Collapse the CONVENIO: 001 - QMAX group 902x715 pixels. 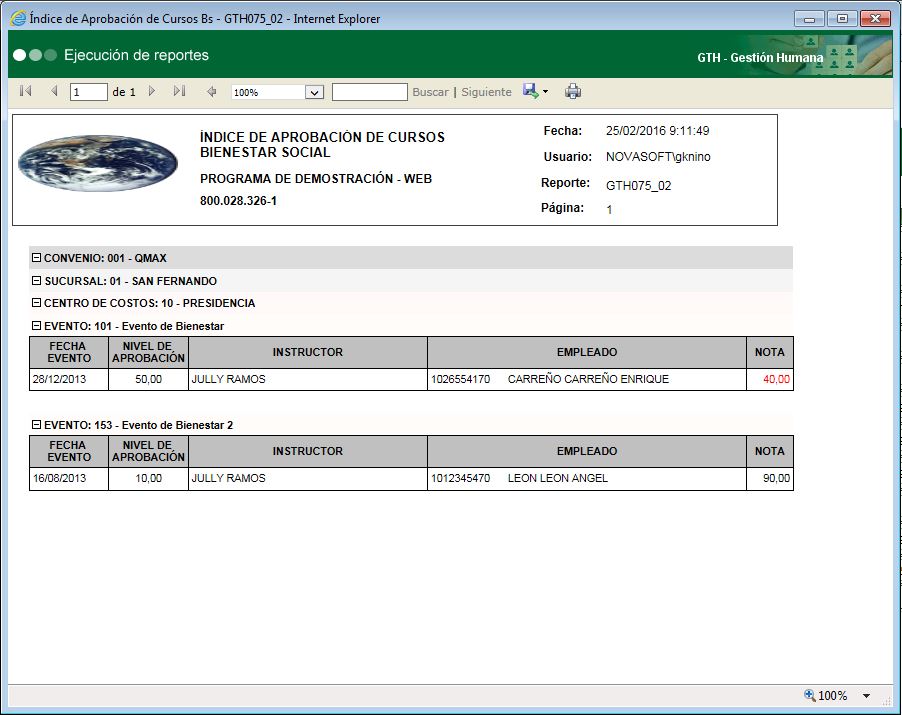click(36, 258)
